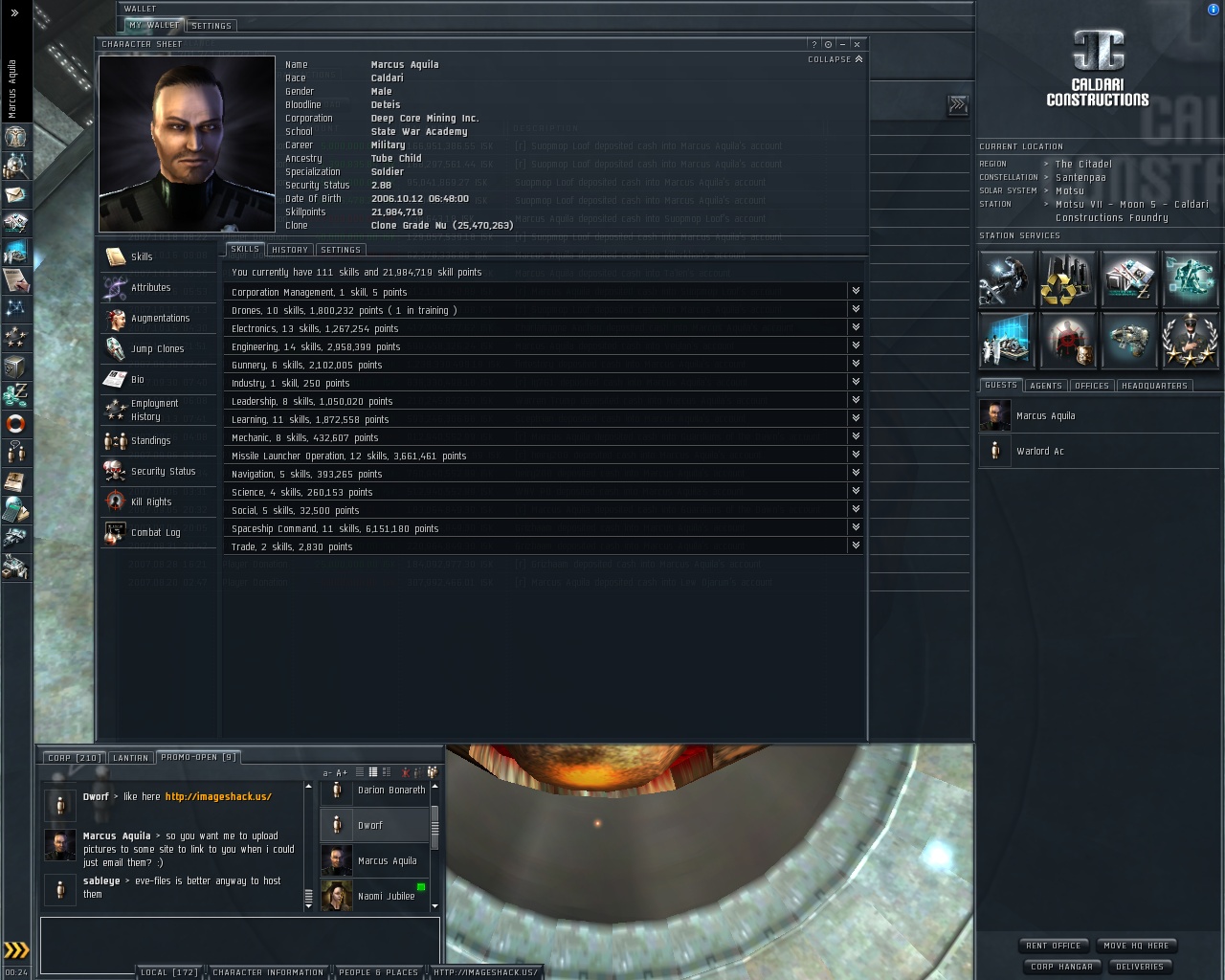Click the red-X person icon in chat
Image resolution: width=1225 pixels, height=980 pixels.
pyautogui.click(x=406, y=772)
